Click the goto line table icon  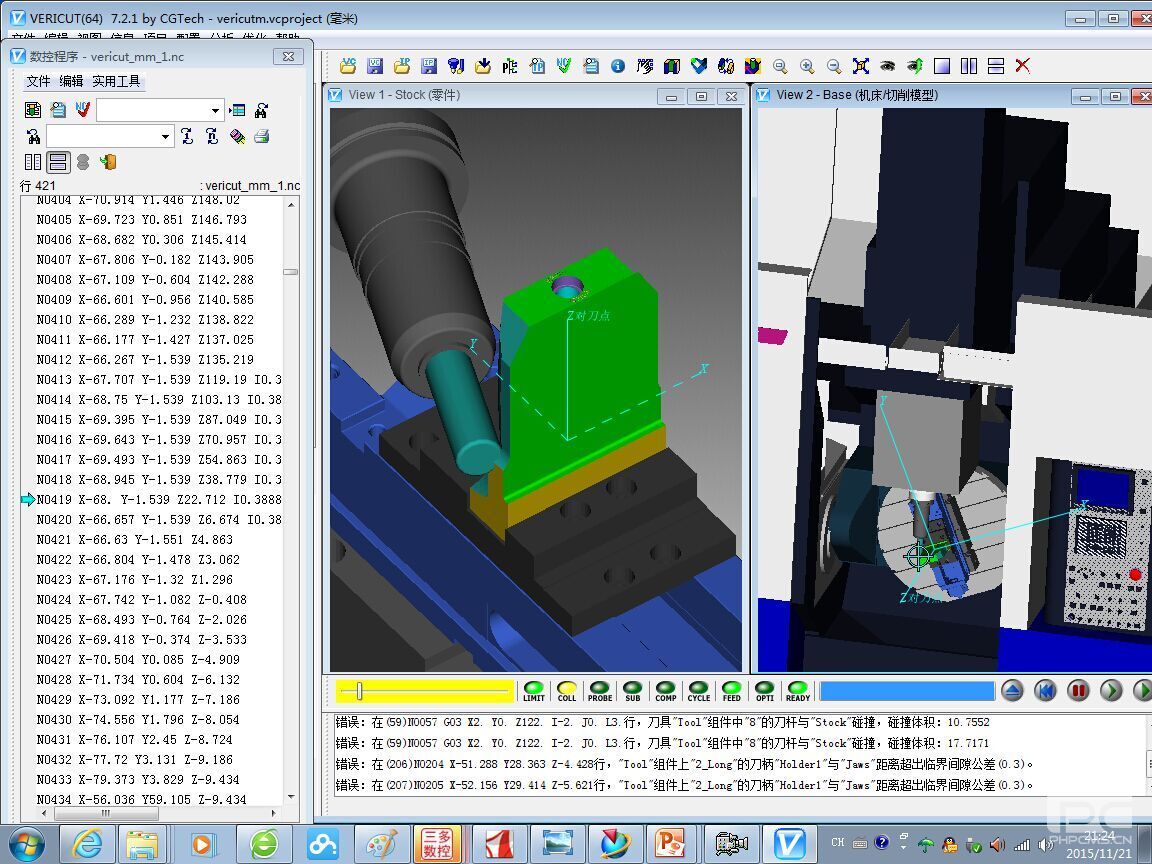click(237, 110)
